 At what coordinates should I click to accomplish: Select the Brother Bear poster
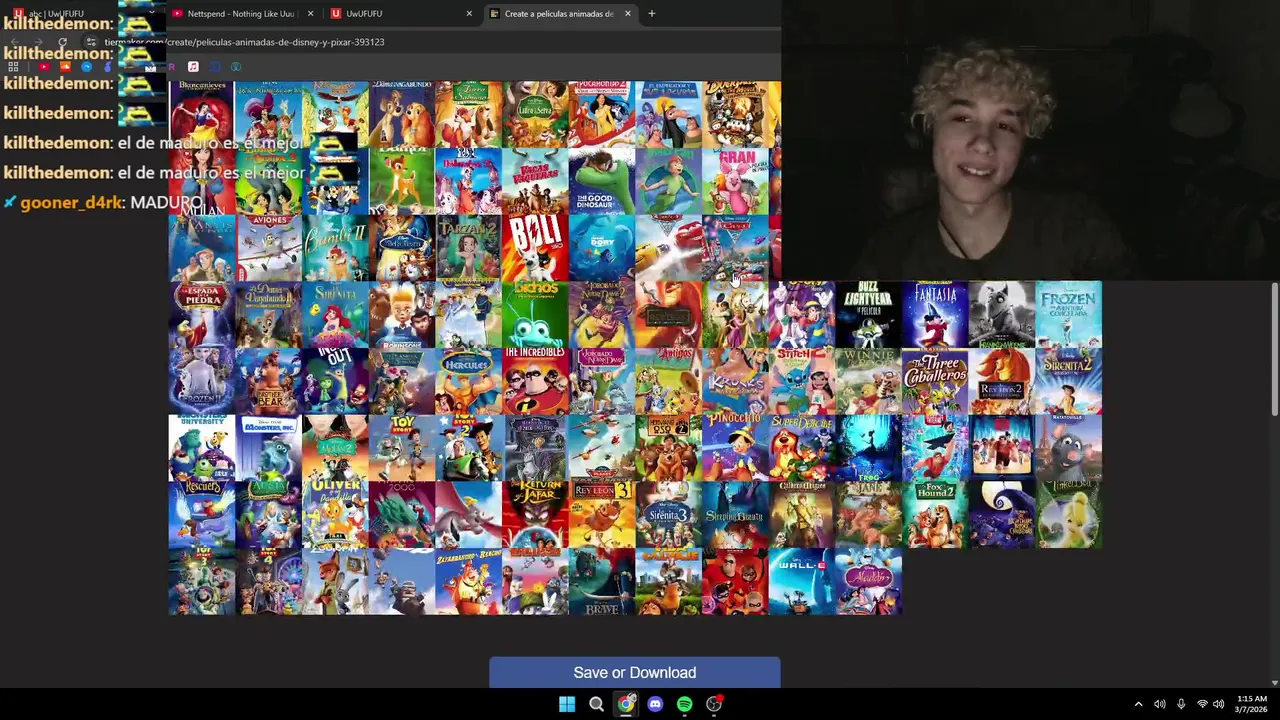(x=268, y=382)
